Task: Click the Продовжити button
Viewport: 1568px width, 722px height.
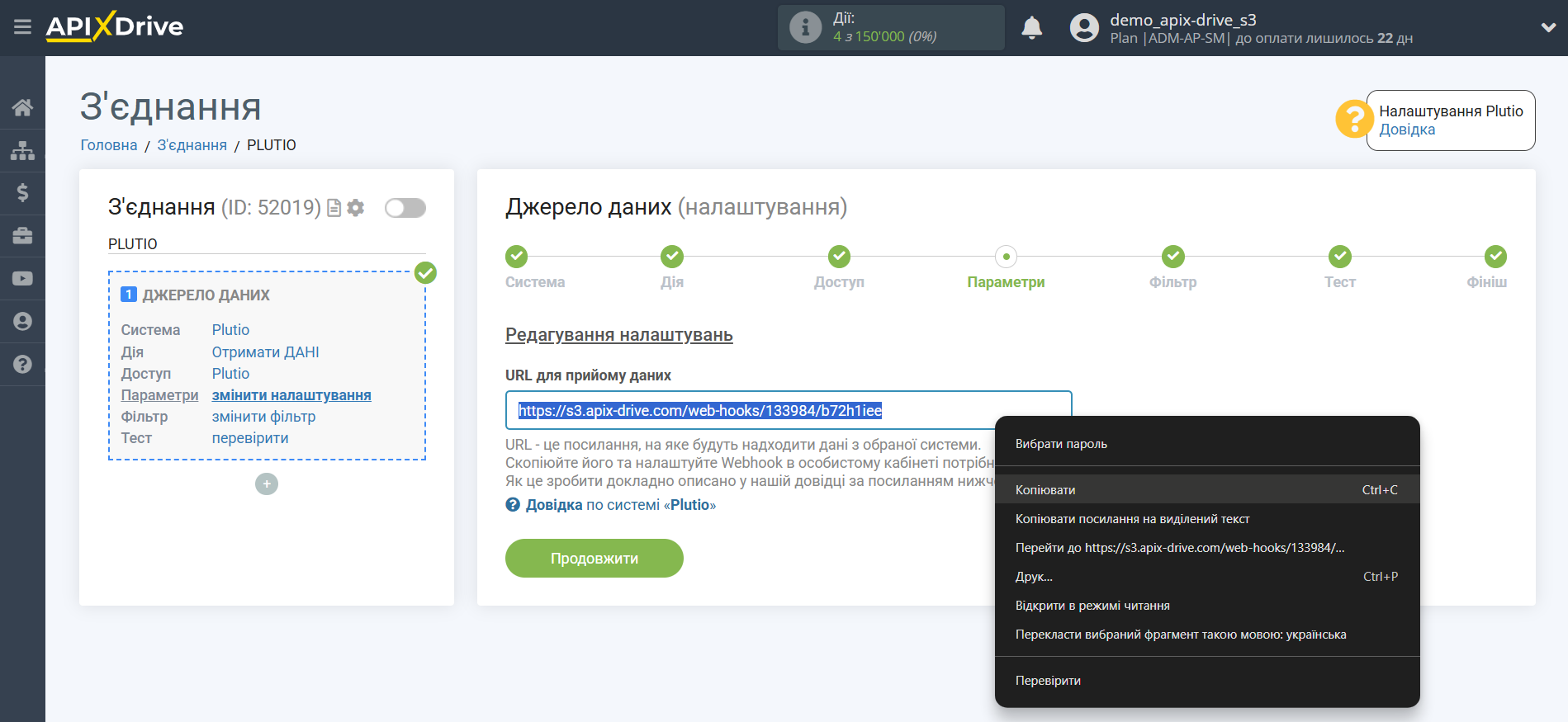Action: pos(595,559)
